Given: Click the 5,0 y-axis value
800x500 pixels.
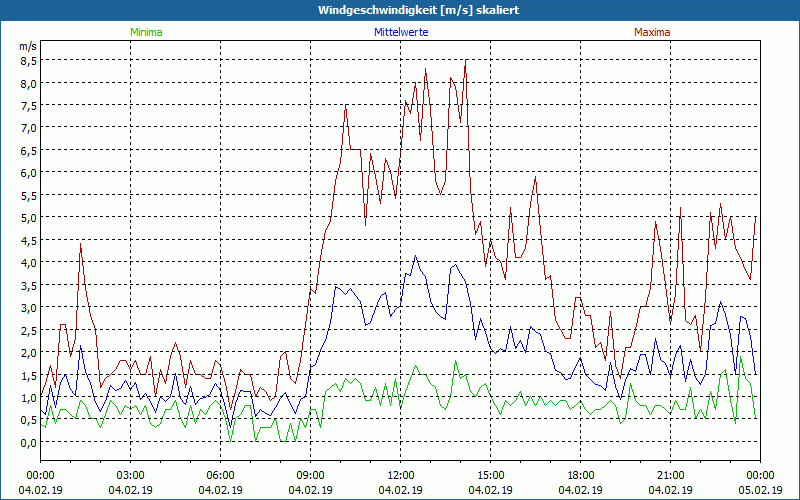Looking at the screenshot, I should point(29,218).
